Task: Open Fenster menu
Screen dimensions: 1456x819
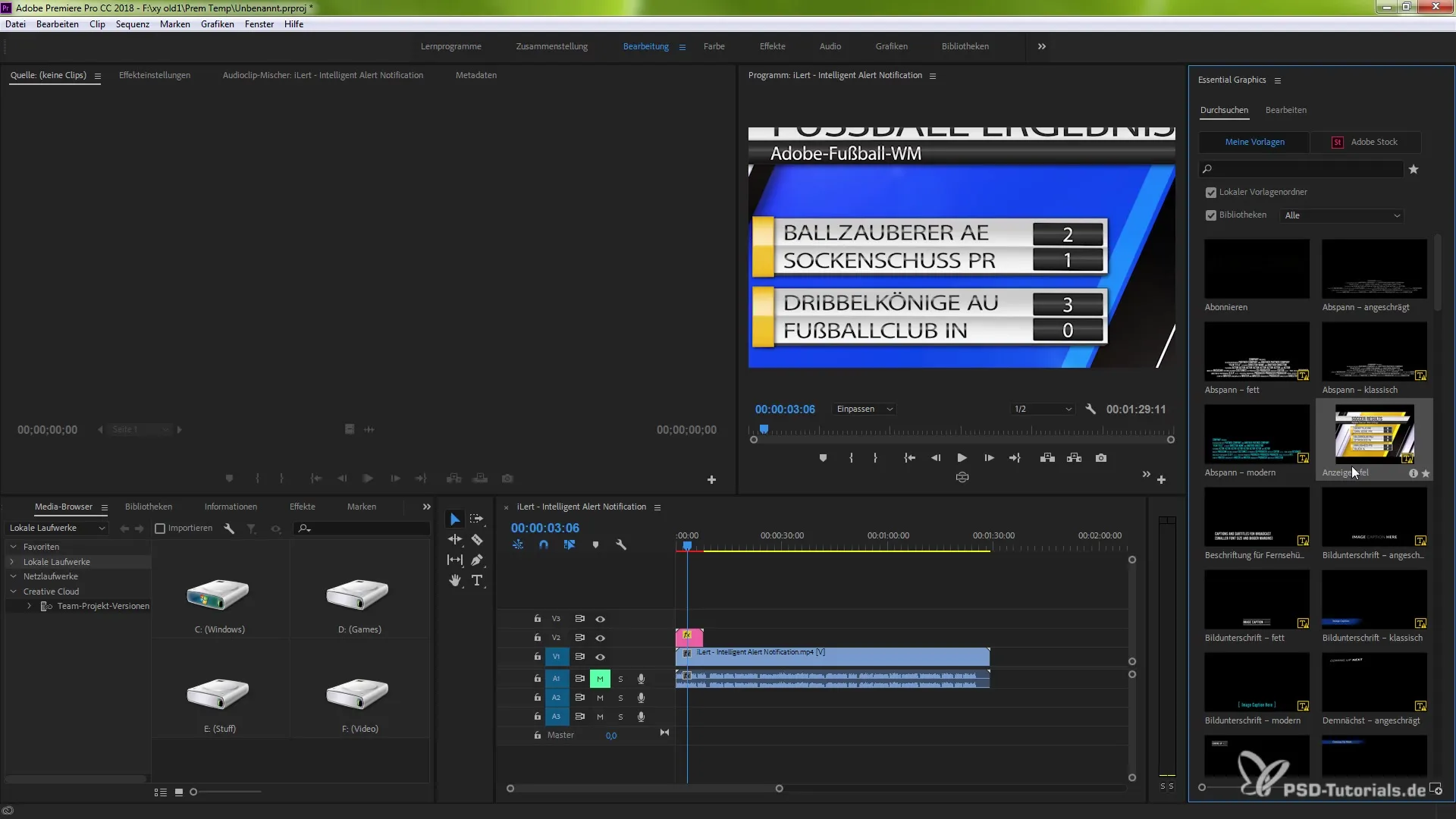Action: tap(259, 24)
